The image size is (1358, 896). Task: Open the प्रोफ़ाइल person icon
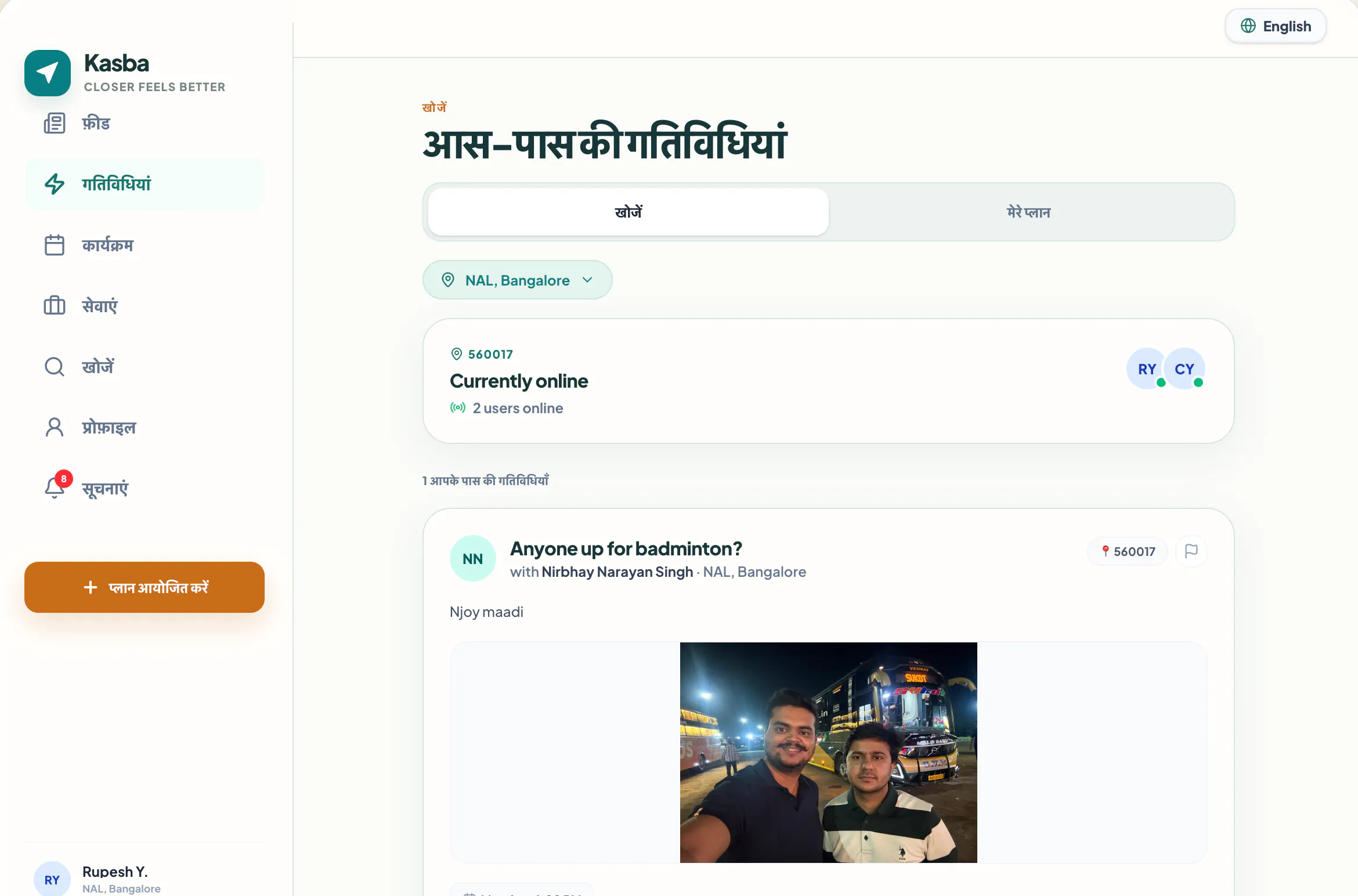coord(55,428)
